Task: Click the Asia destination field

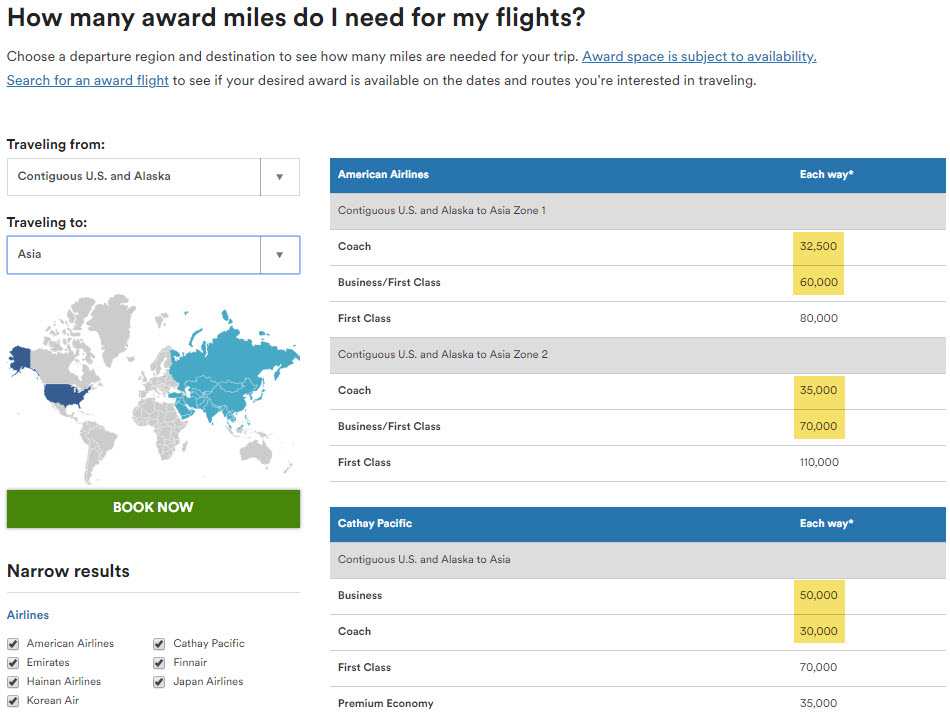Action: 153,255
